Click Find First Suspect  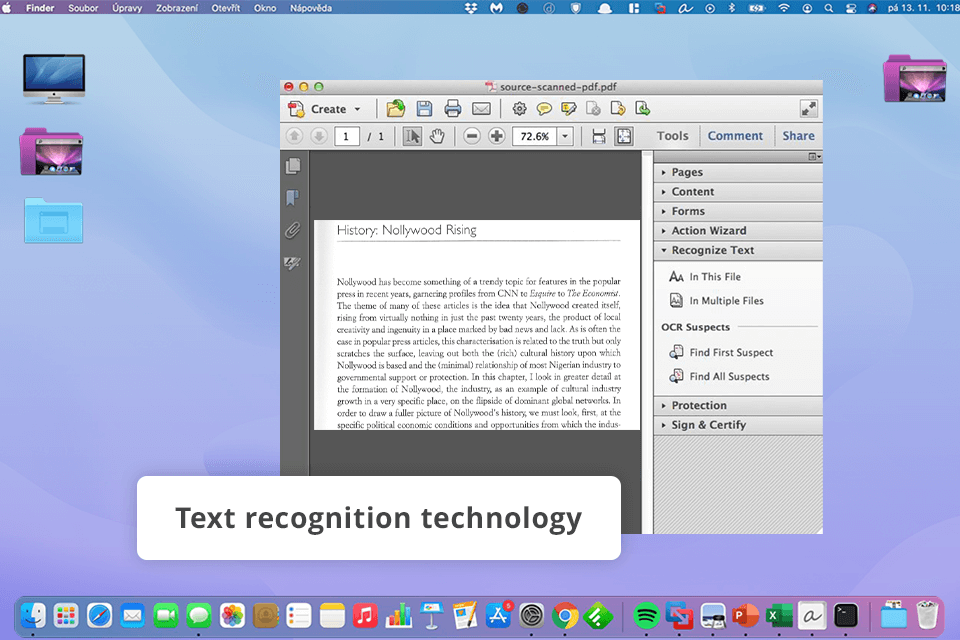(730, 353)
